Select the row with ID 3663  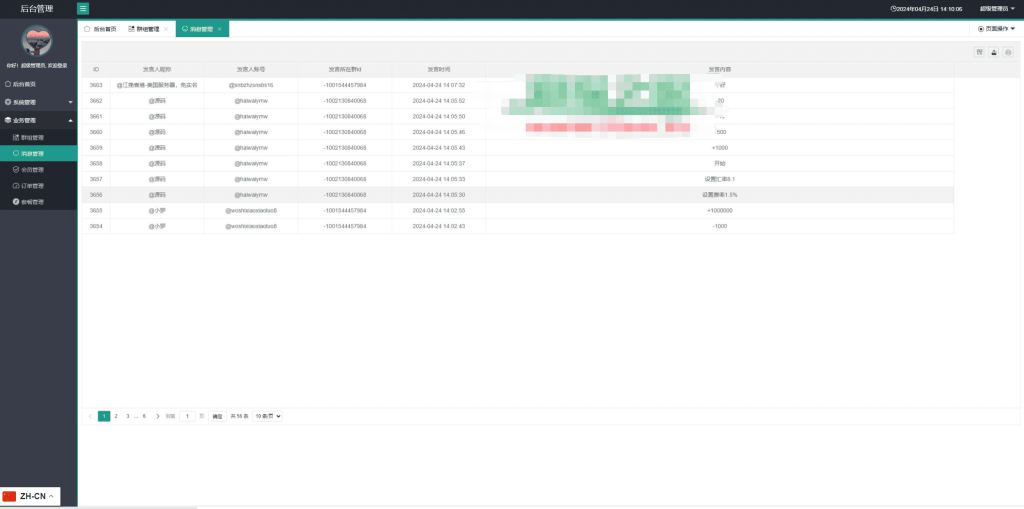click(518, 85)
